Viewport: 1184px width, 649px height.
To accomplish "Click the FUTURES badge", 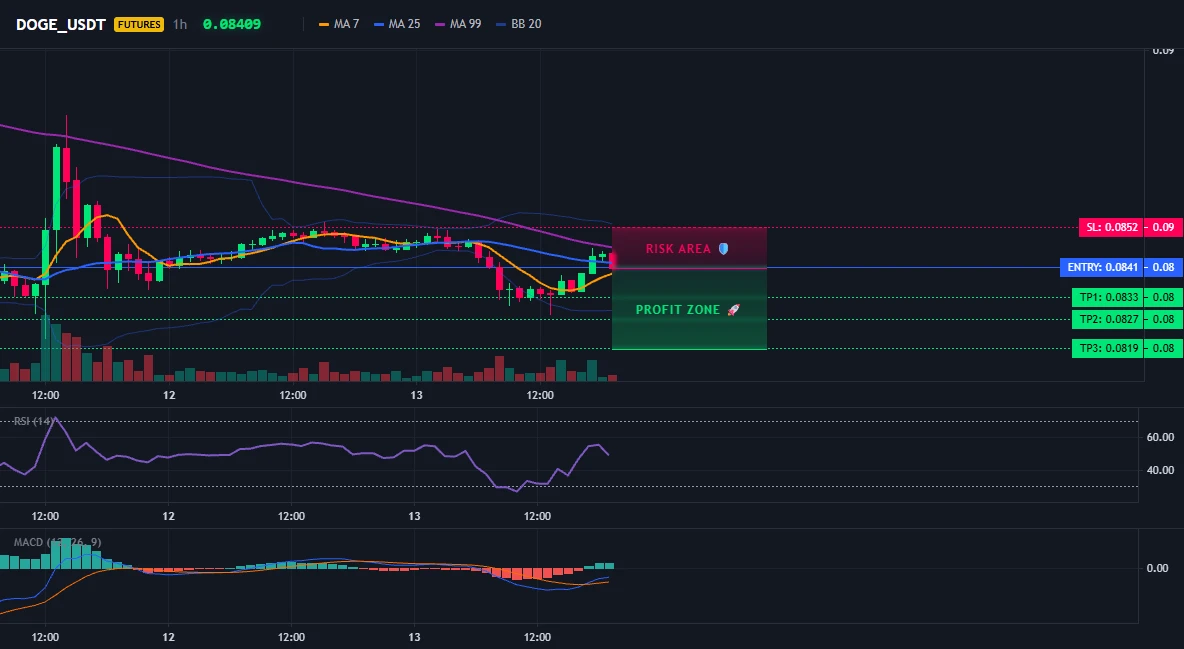I will click(x=139, y=24).
